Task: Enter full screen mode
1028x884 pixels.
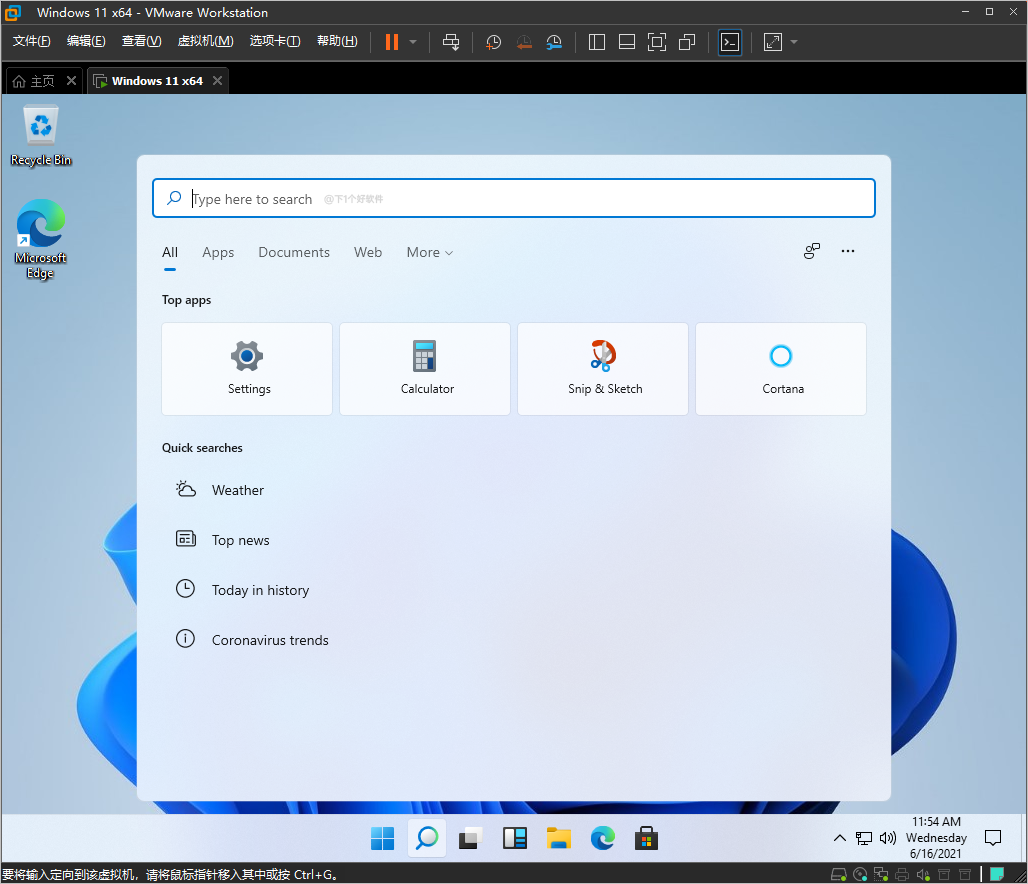Action: [x=657, y=42]
